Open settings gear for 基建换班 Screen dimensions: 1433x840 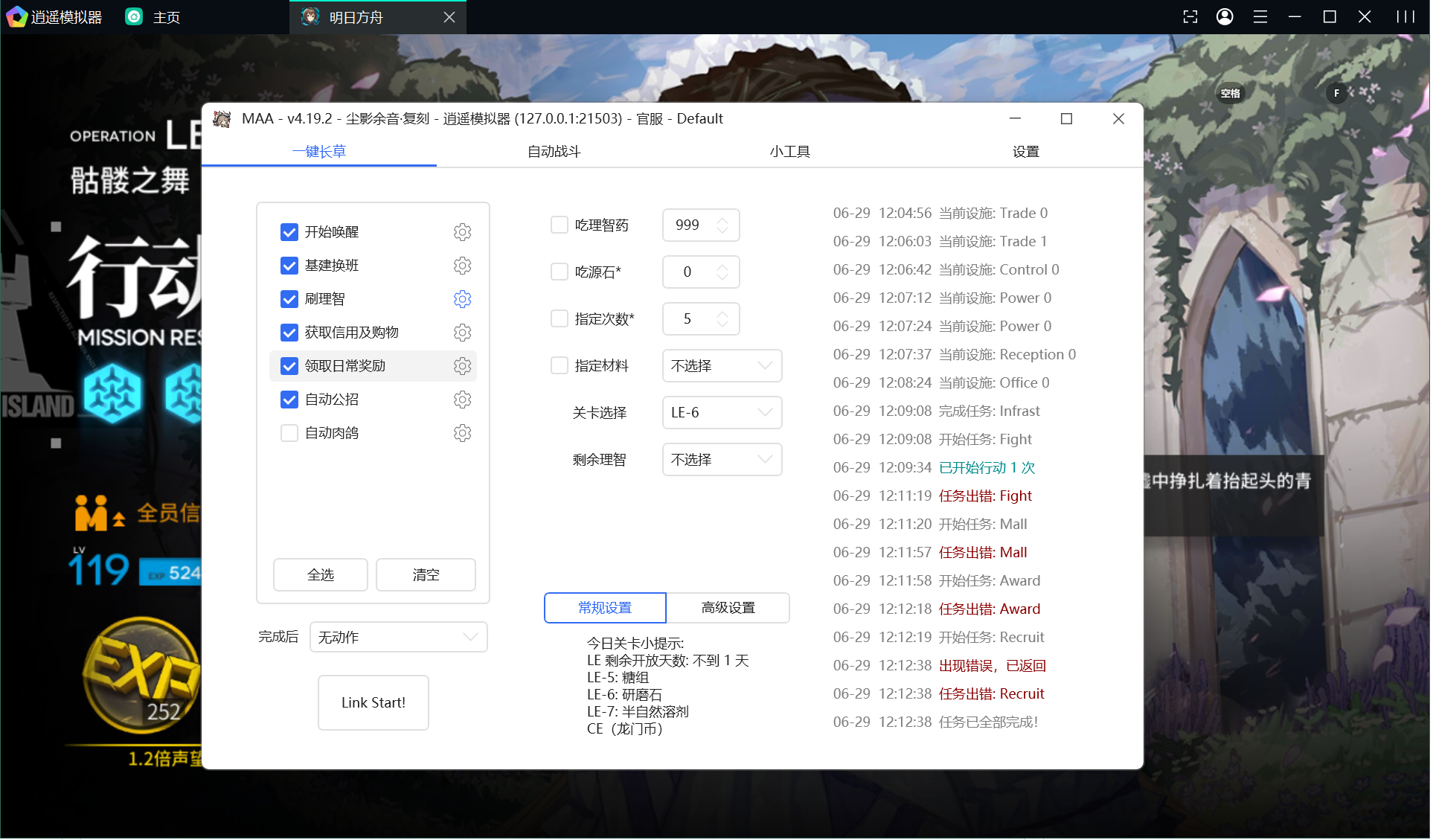coord(462,265)
